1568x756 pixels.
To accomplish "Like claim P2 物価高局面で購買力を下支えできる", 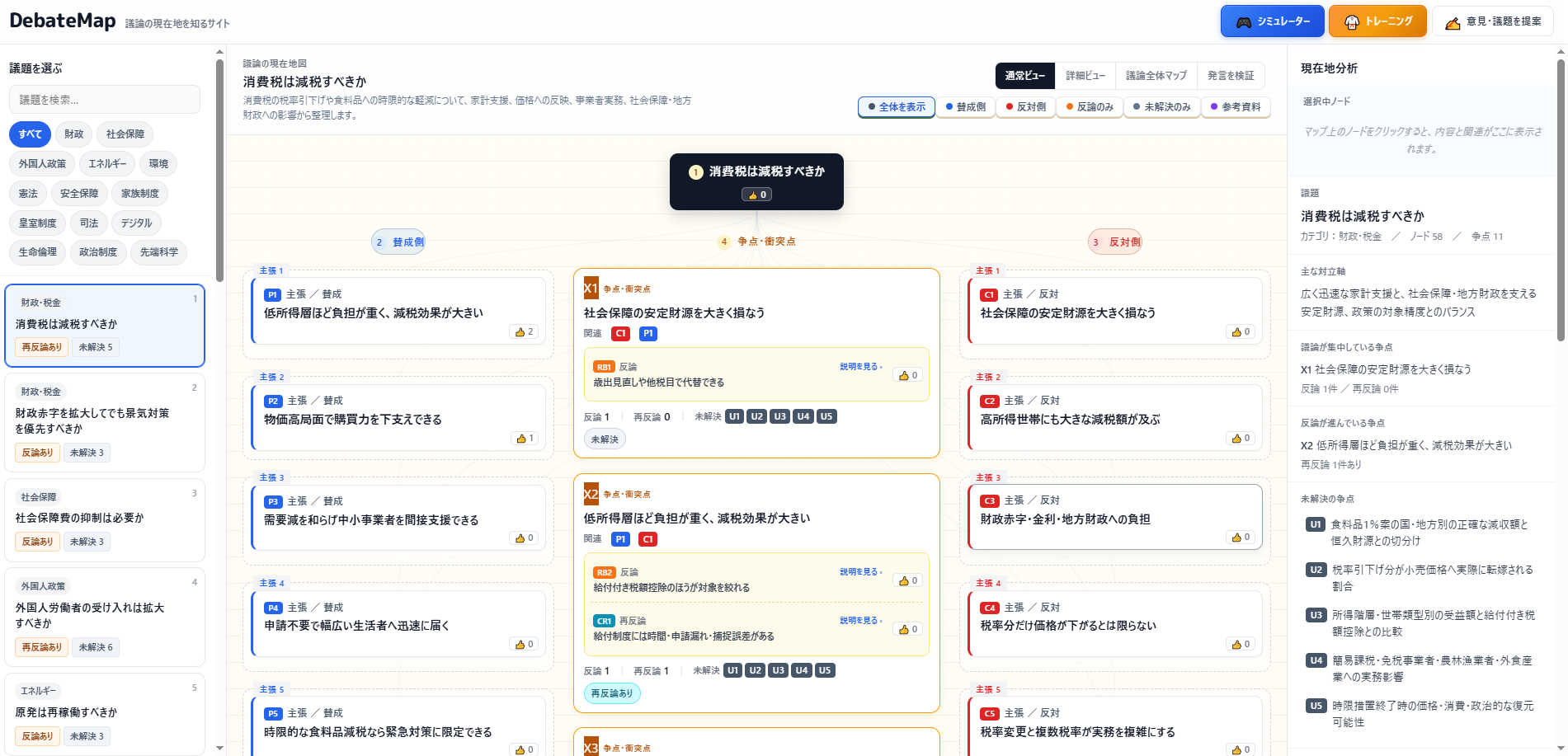I will pyautogui.click(x=525, y=439).
